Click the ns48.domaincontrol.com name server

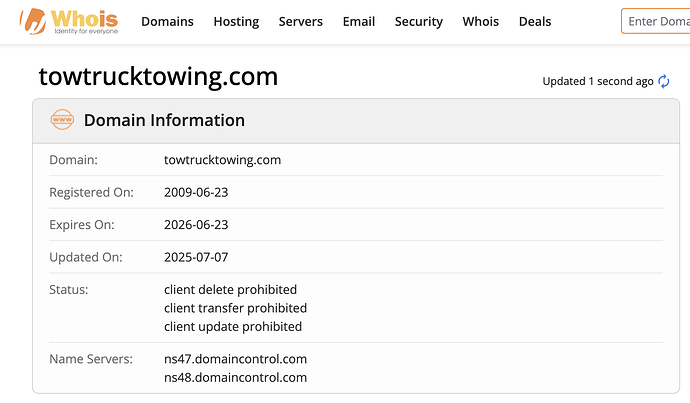tap(235, 377)
